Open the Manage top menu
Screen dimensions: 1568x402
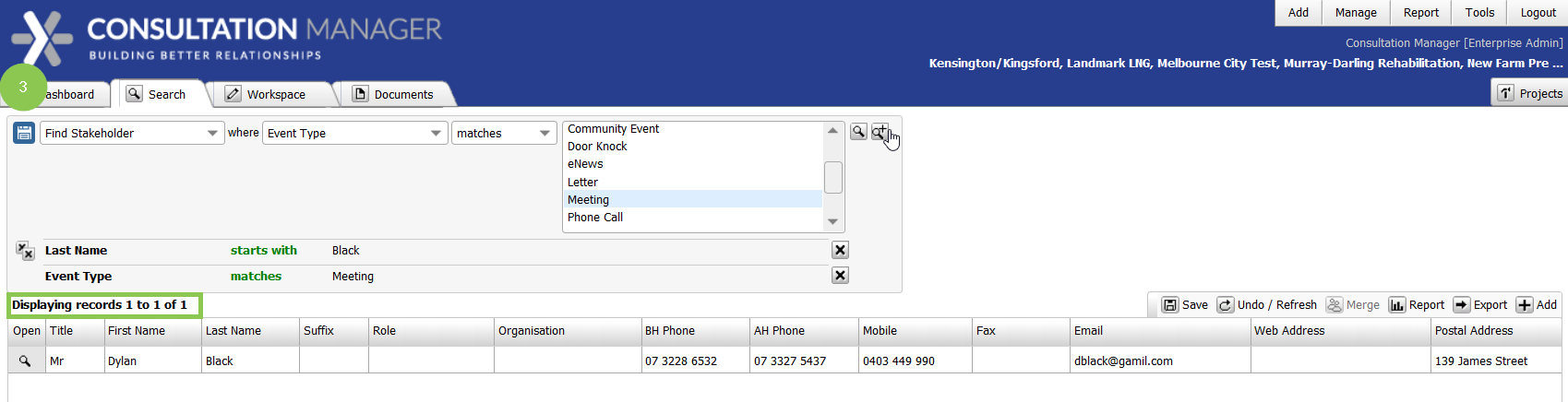[x=1356, y=12]
